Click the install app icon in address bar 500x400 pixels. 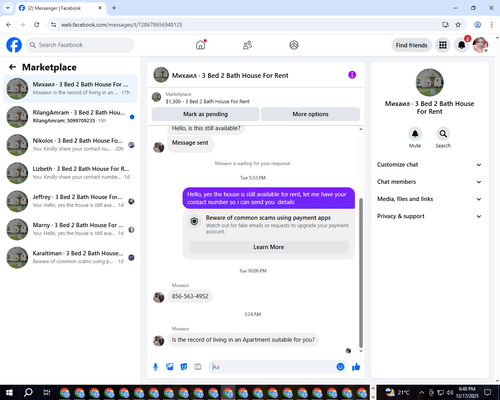click(445, 25)
